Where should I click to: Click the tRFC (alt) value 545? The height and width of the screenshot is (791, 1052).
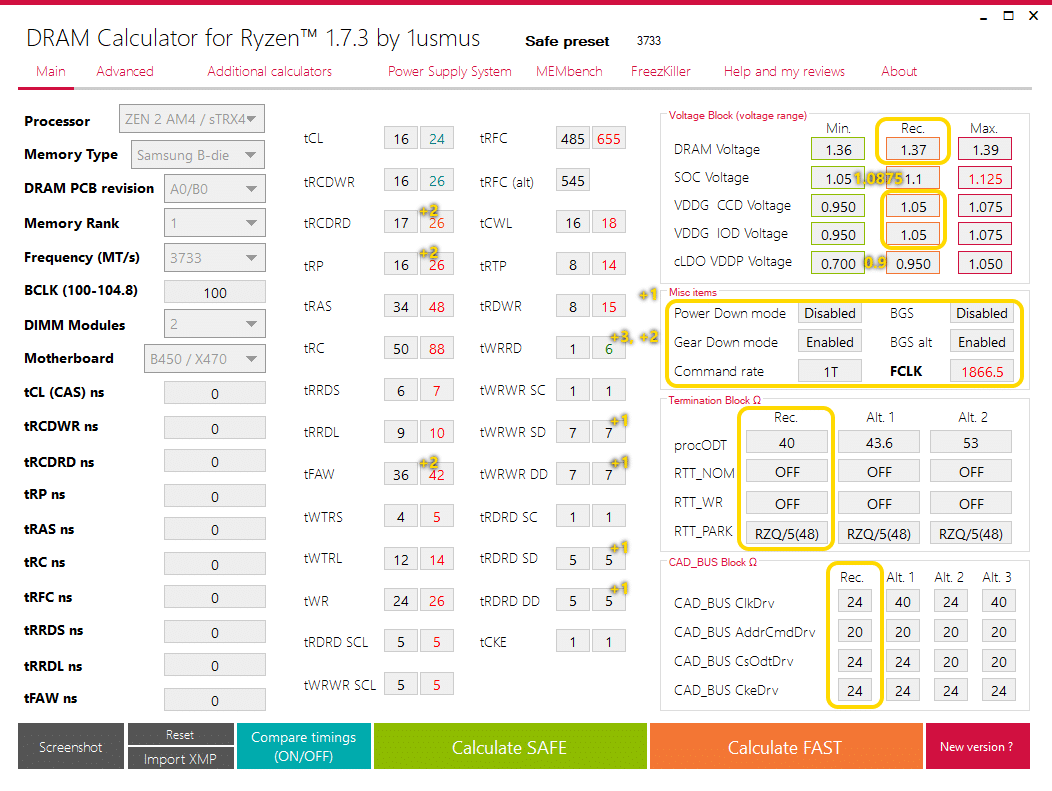573,180
